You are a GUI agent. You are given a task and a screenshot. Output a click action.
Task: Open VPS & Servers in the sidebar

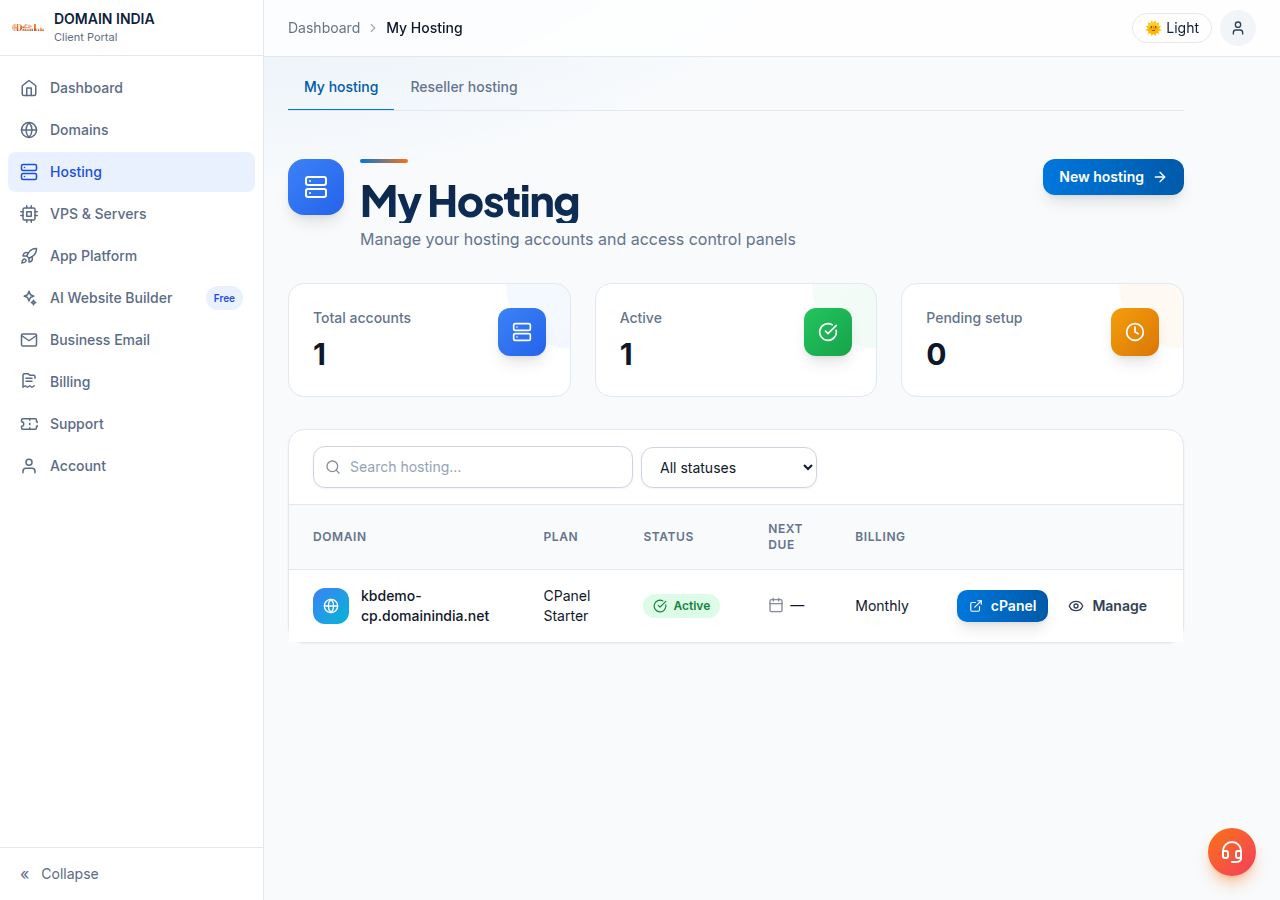[x=131, y=214]
